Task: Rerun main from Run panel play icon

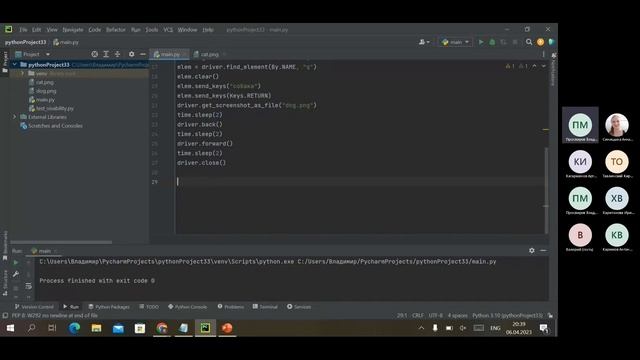Action: [x=16, y=263]
